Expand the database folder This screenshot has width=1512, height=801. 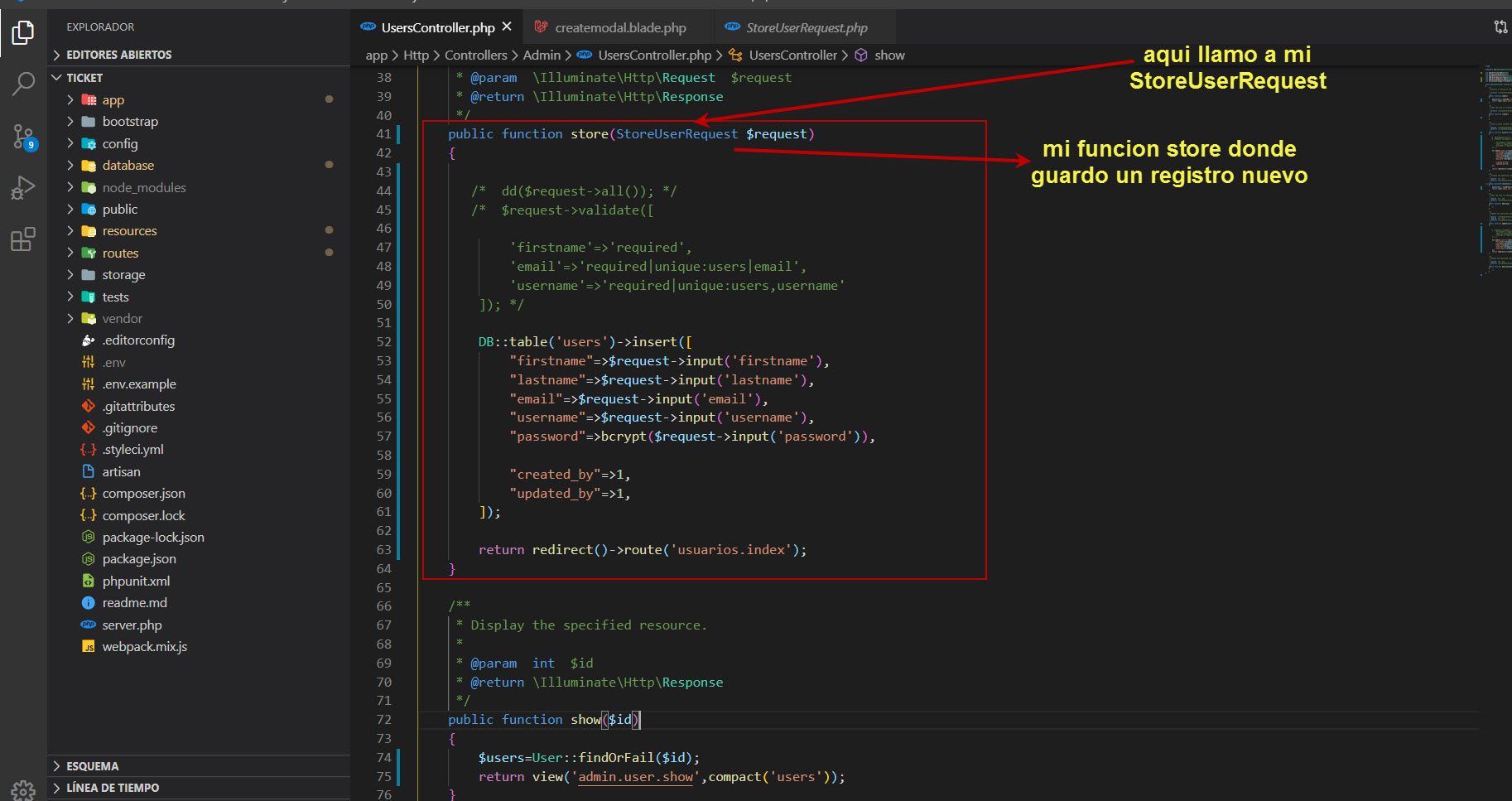199,166
